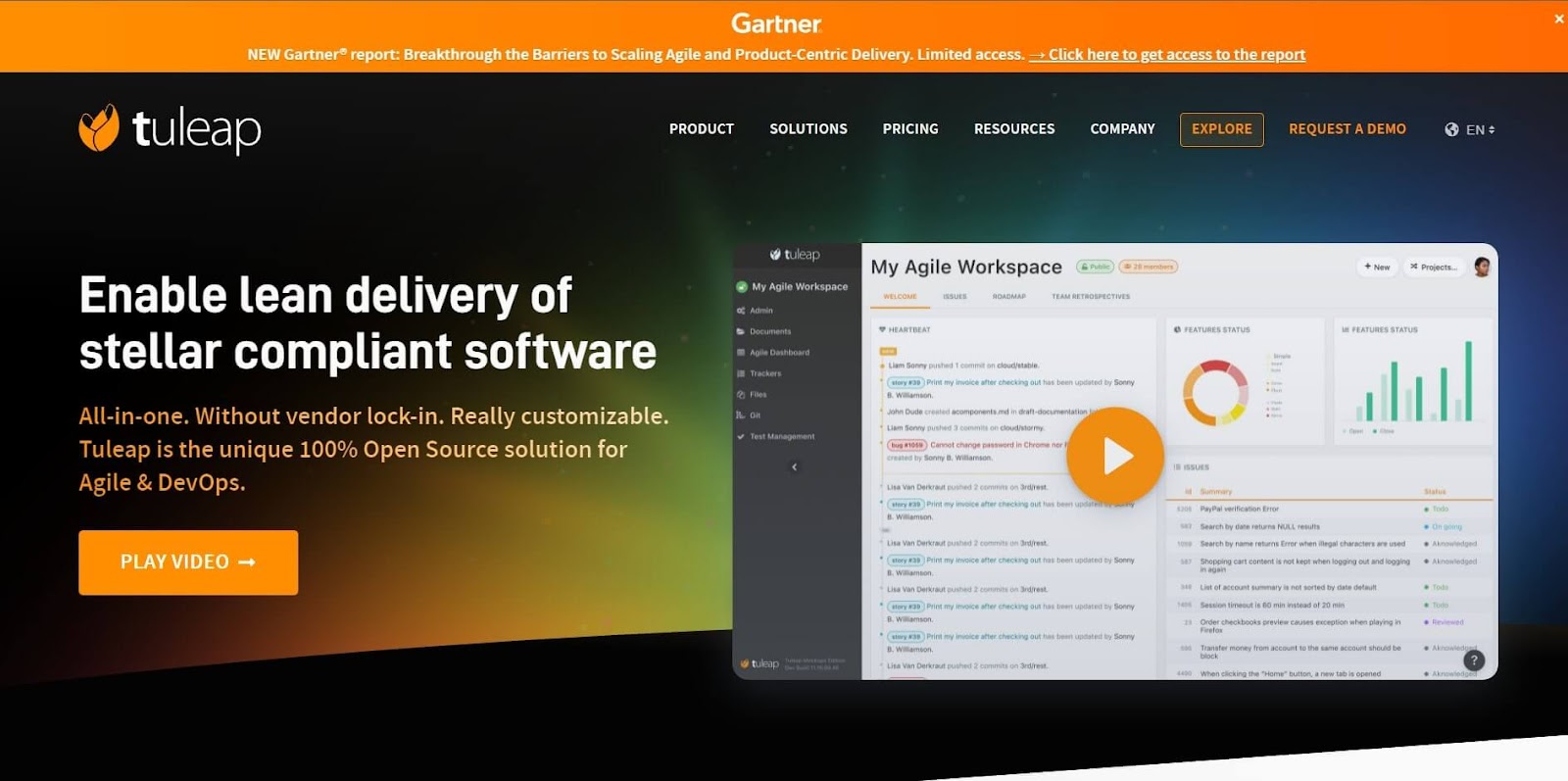Click the globe language icon
This screenshot has height=781, width=1568.
1451,129
